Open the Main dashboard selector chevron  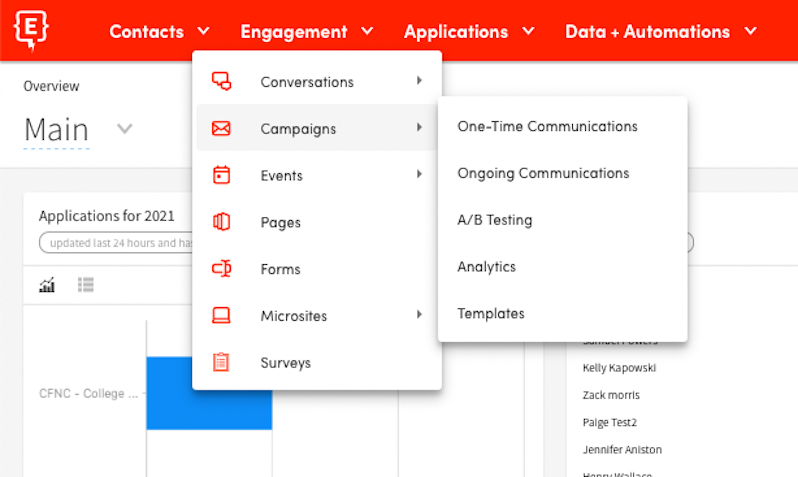[x=125, y=129]
